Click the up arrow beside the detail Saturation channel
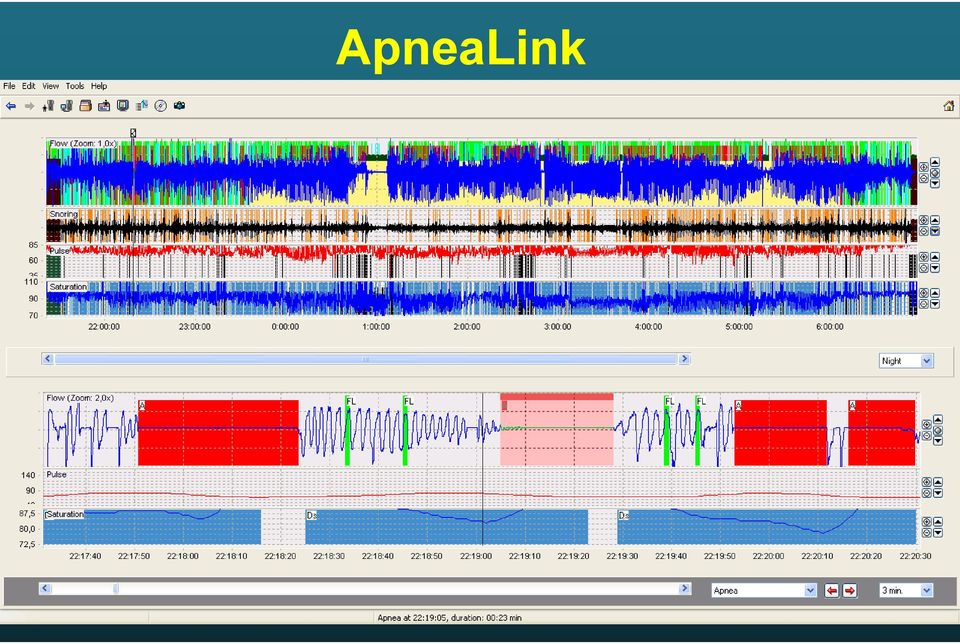The height and width of the screenshot is (644, 960). [938, 522]
